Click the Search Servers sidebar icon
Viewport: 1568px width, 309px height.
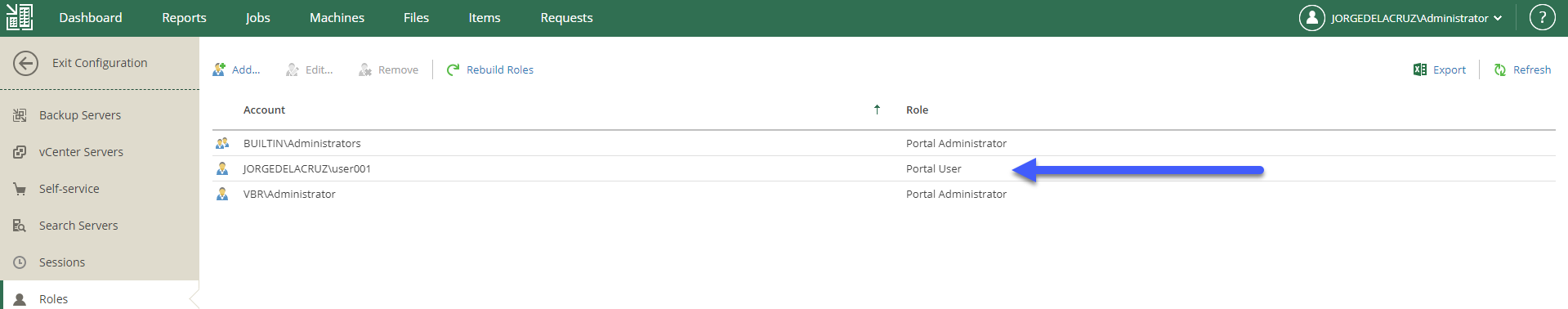tap(20, 226)
